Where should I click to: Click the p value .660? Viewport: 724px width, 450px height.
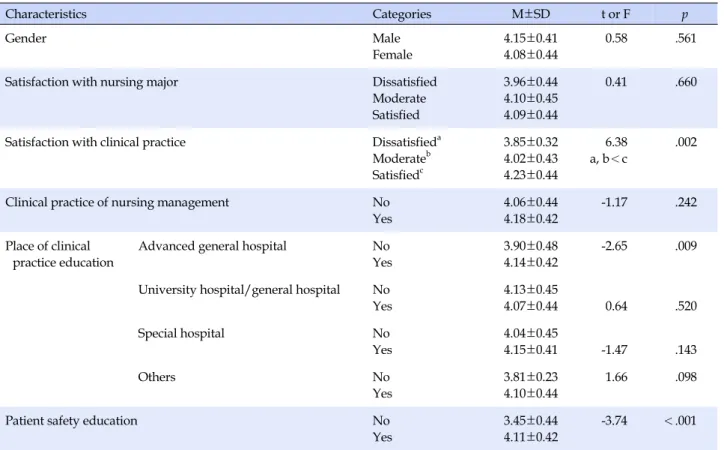click(x=686, y=82)
